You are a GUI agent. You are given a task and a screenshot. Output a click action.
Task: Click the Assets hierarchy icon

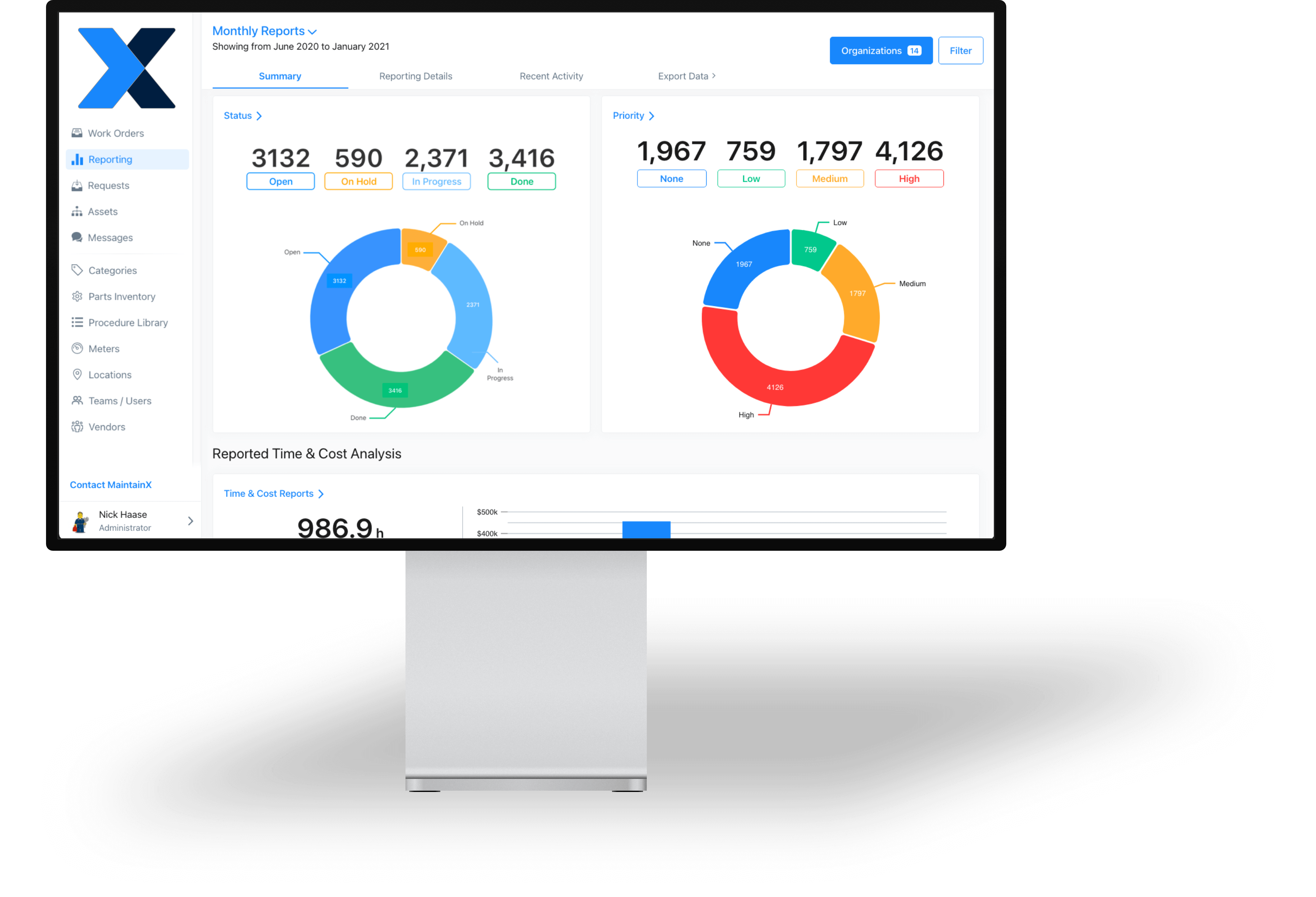click(77, 211)
